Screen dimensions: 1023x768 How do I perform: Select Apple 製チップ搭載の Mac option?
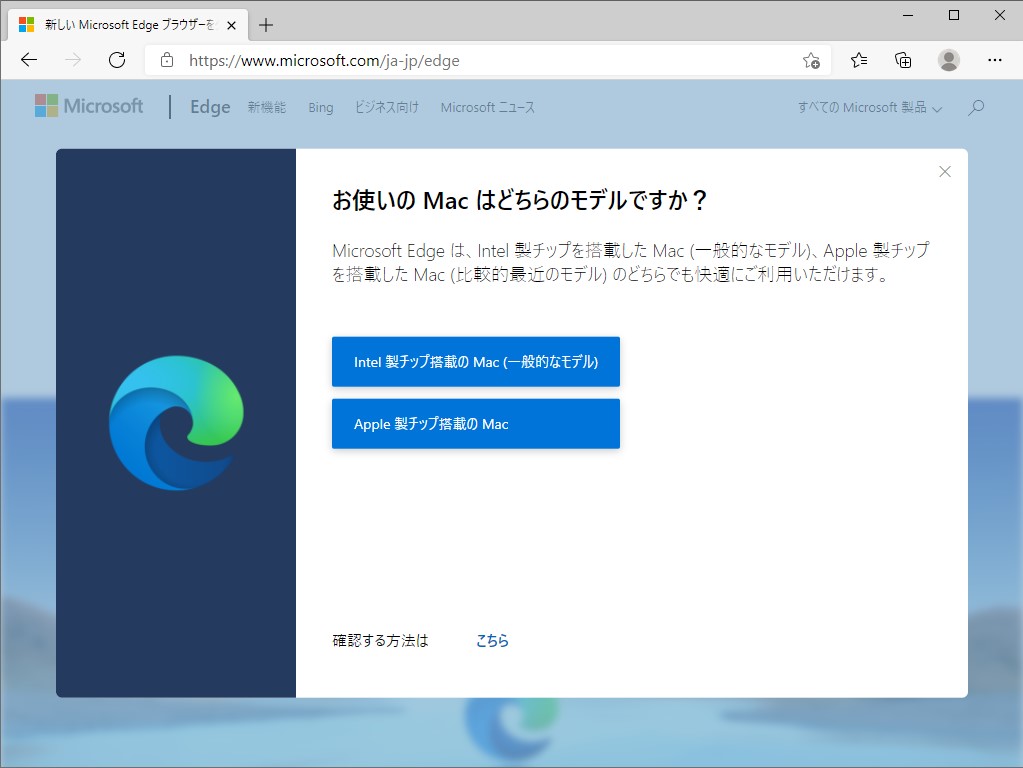pyautogui.click(x=475, y=423)
